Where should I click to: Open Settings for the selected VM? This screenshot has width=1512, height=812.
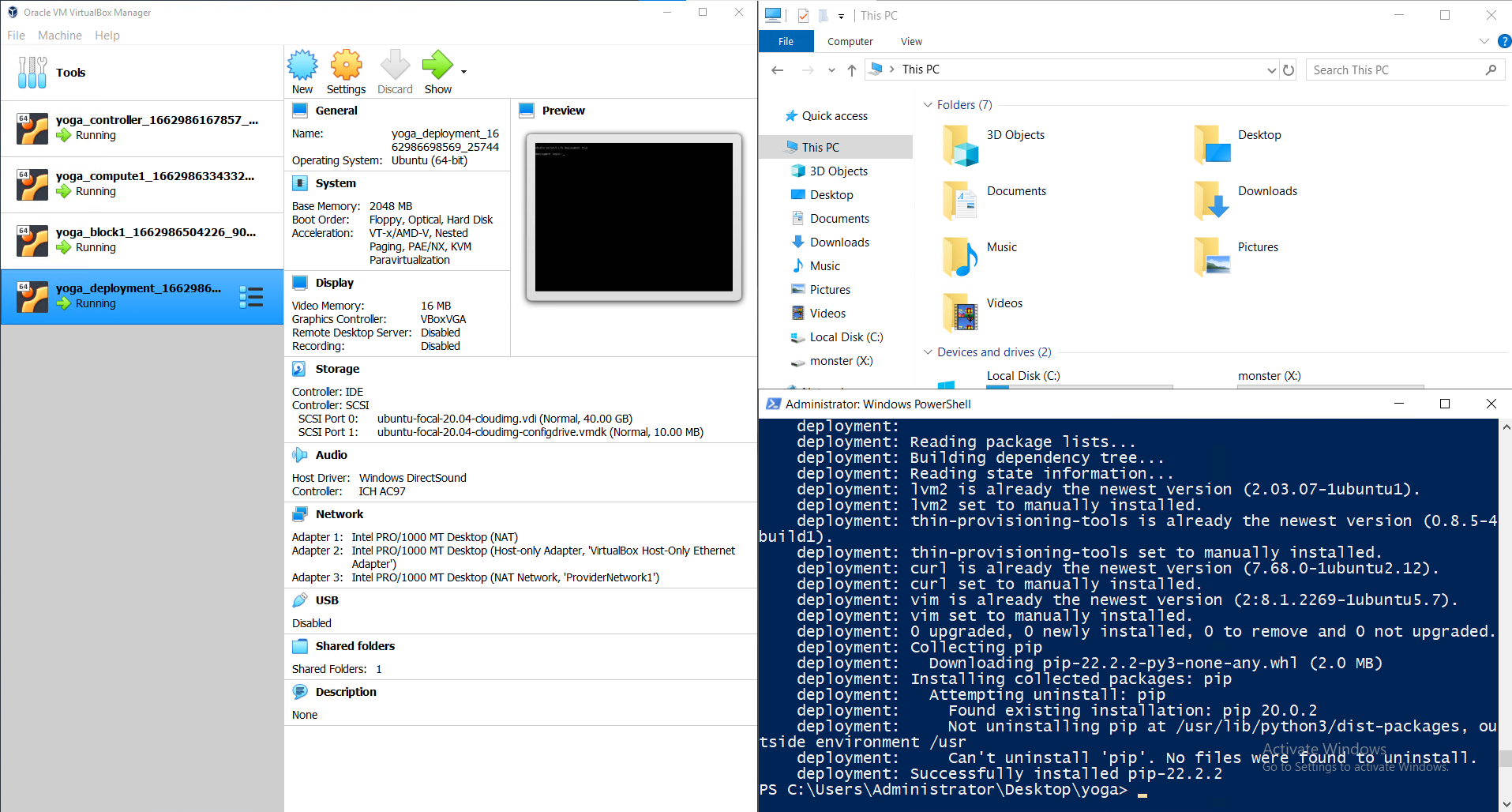[x=346, y=66]
